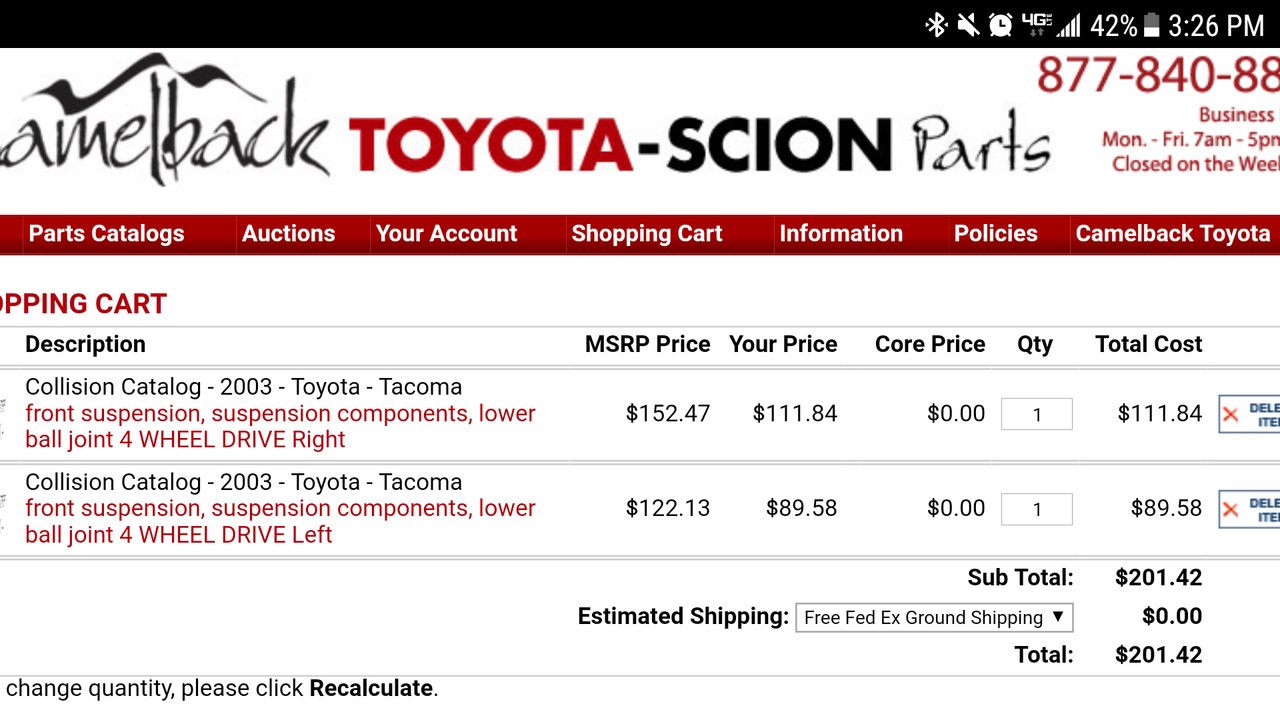This screenshot has height=720, width=1280.
Task: Delete the Right lower ball joint item
Action: [x=1249, y=414]
